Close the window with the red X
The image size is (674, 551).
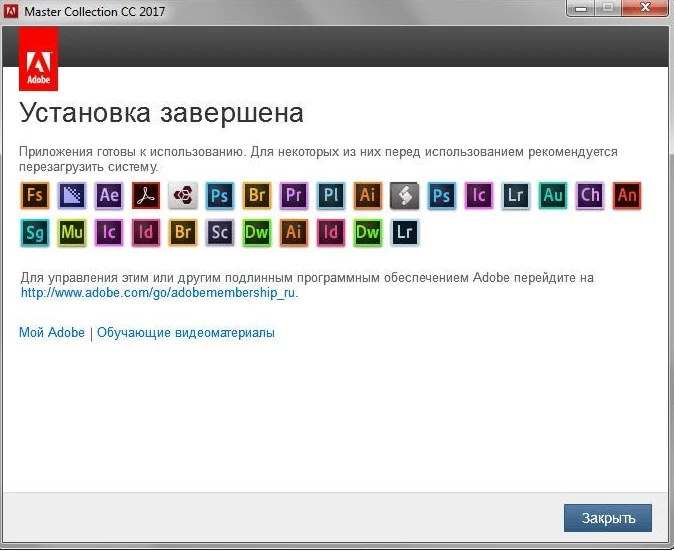click(x=646, y=8)
